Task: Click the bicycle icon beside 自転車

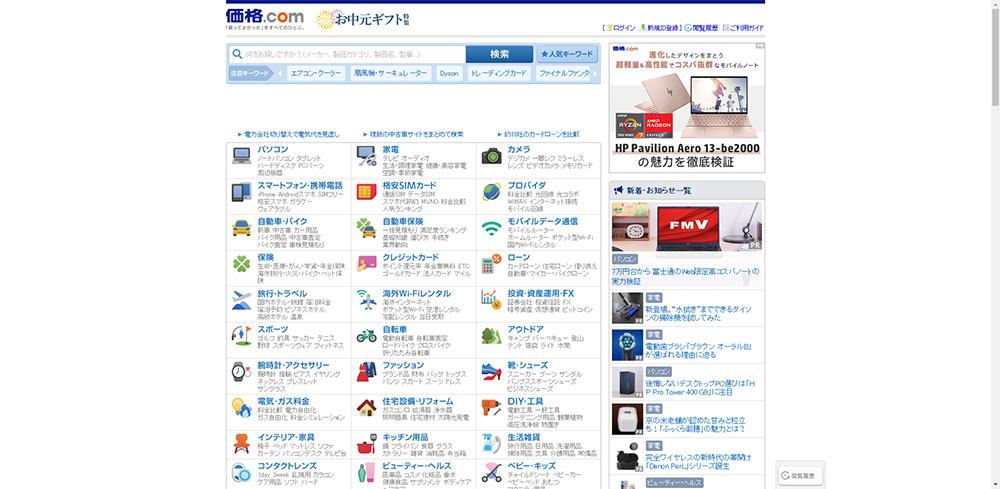Action: click(366, 335)
